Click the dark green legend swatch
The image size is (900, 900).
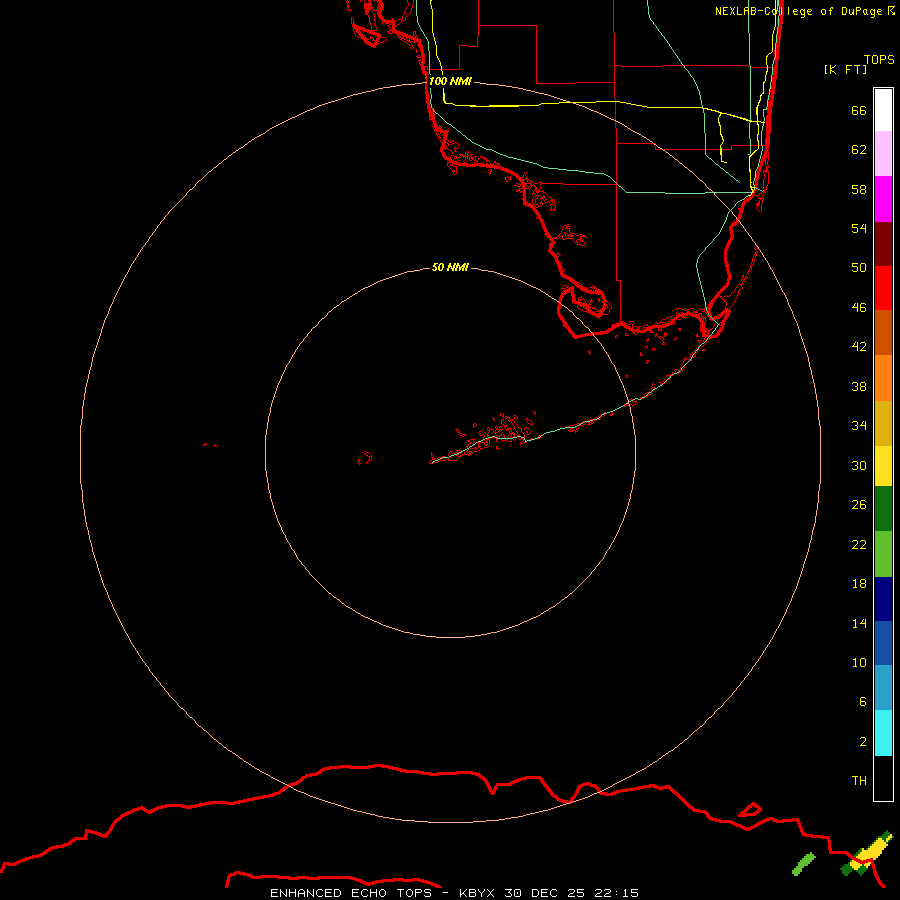tap(883, 509)
